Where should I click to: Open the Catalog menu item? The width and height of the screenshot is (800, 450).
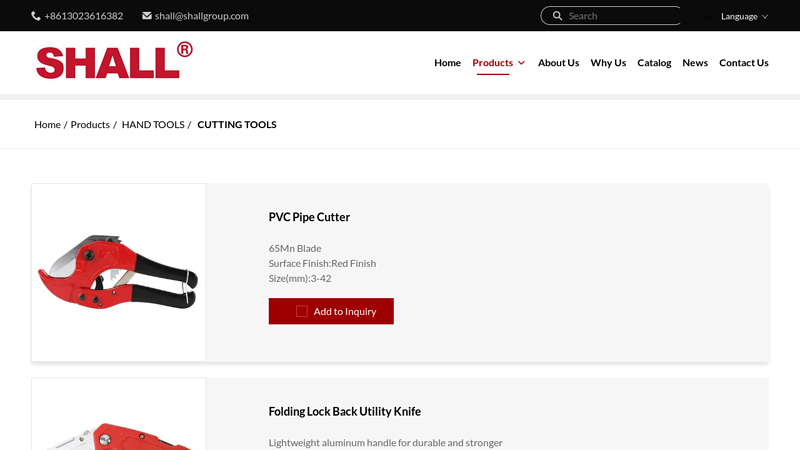[654, 63]
